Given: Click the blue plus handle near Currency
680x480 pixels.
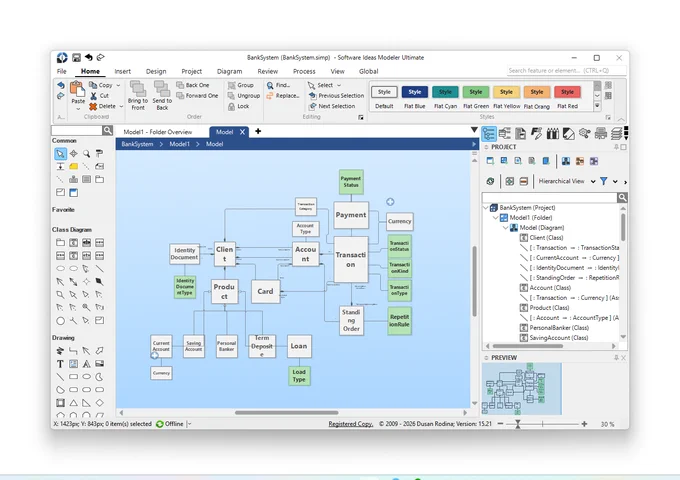Looking at the screenshot, I should click(390, 202).
